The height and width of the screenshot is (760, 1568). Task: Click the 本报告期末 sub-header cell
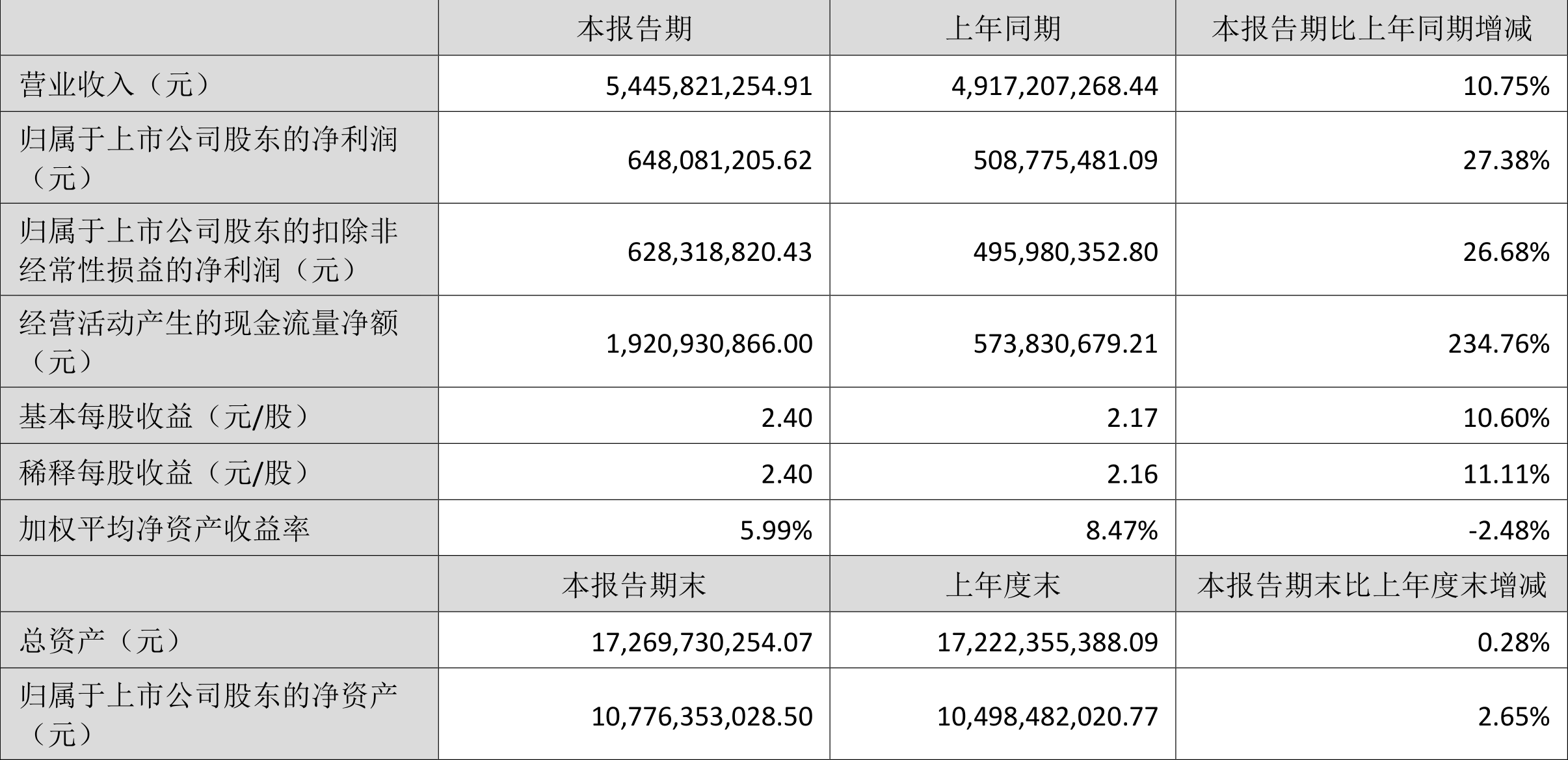pyautogui.click(x=634, y=584)
